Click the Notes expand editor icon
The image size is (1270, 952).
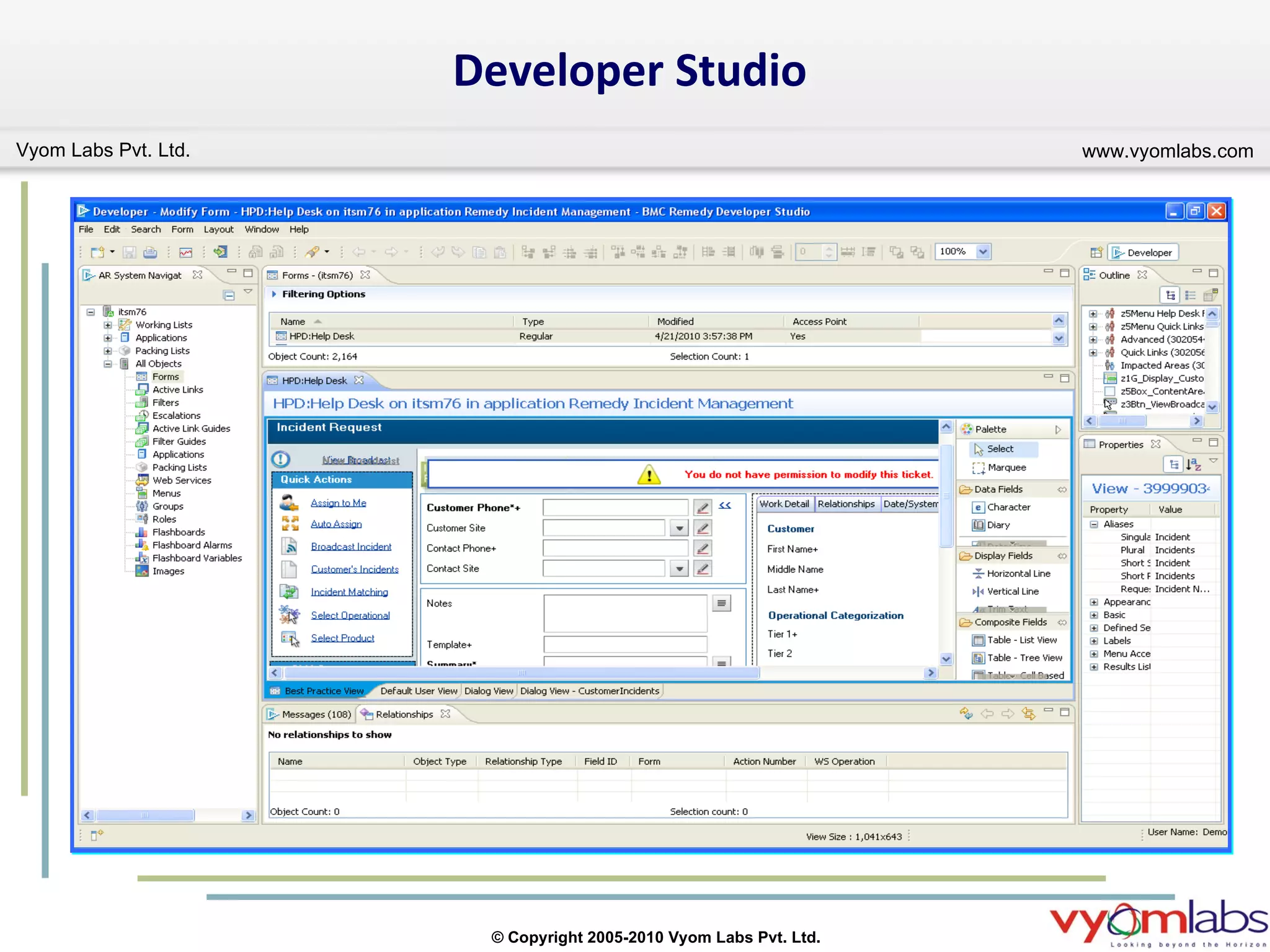pyautogui.click(x=722, y=603)
